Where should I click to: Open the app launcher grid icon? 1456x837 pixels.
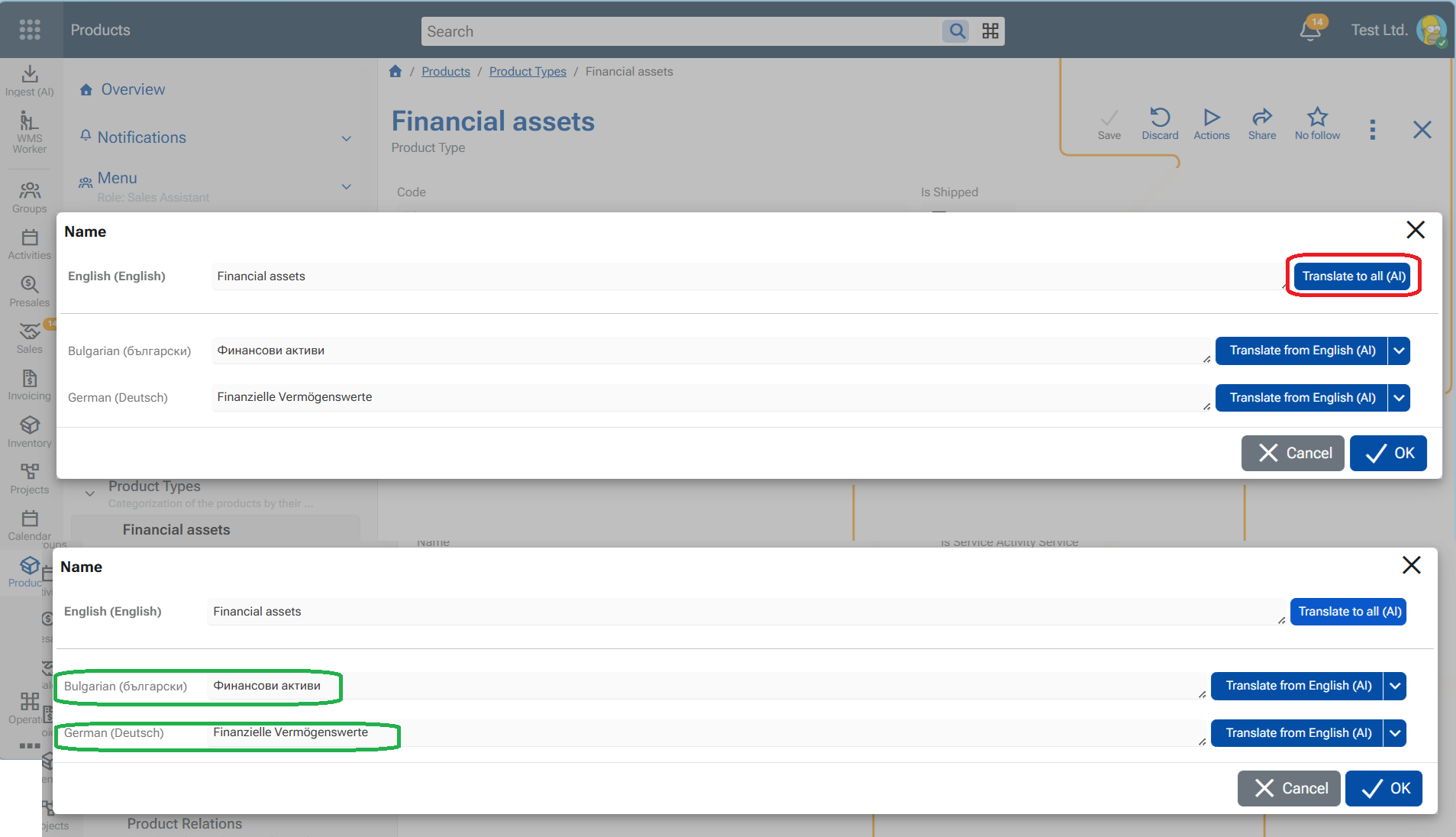pyautogui.click(x=30, y=30)
